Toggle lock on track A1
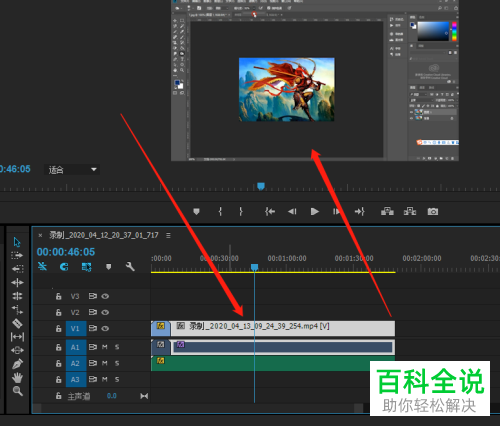This screenshot has width=500, height=426. point(59,347)
